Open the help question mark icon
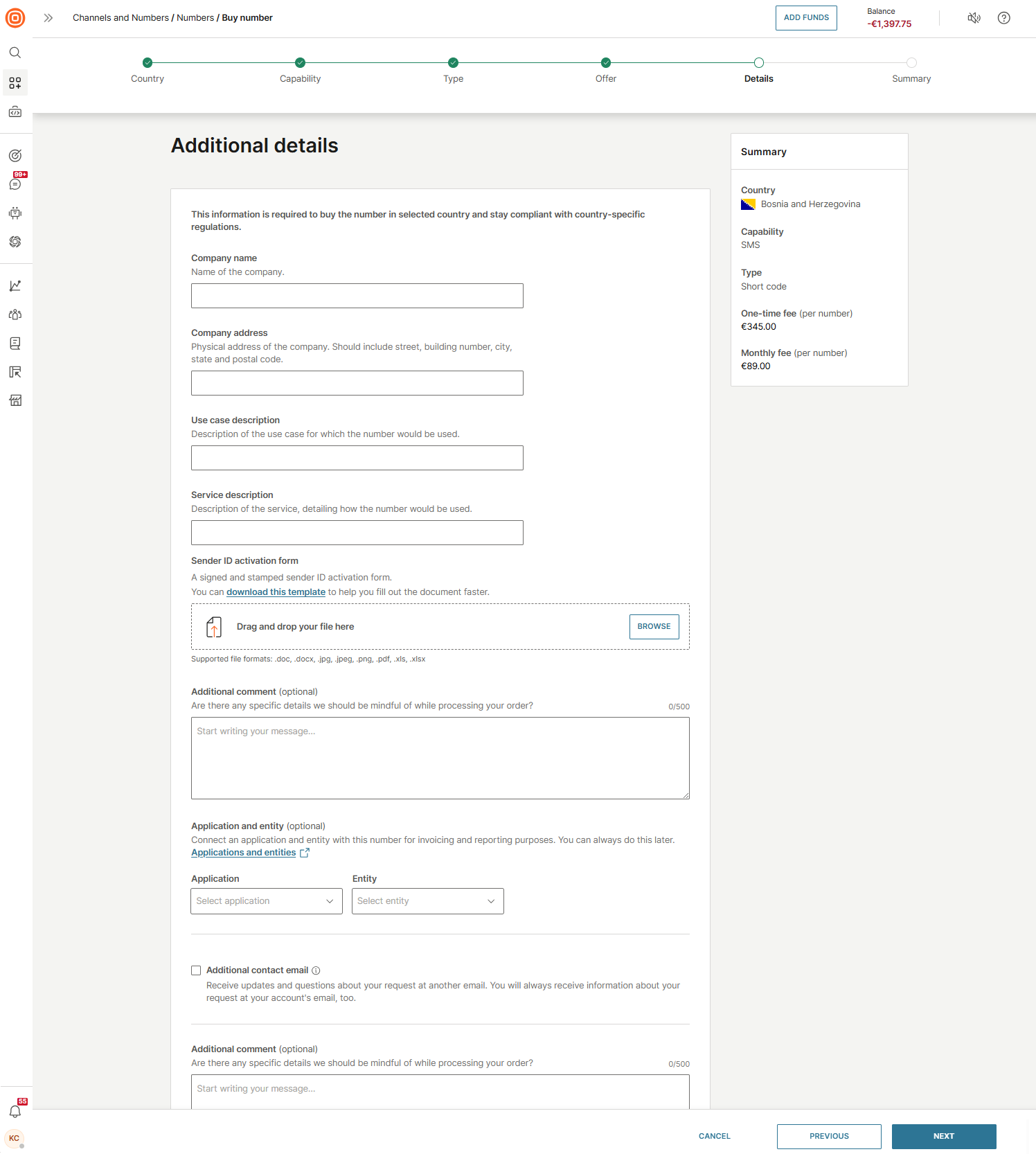 pyautogui.click(x=1003, y=18)
